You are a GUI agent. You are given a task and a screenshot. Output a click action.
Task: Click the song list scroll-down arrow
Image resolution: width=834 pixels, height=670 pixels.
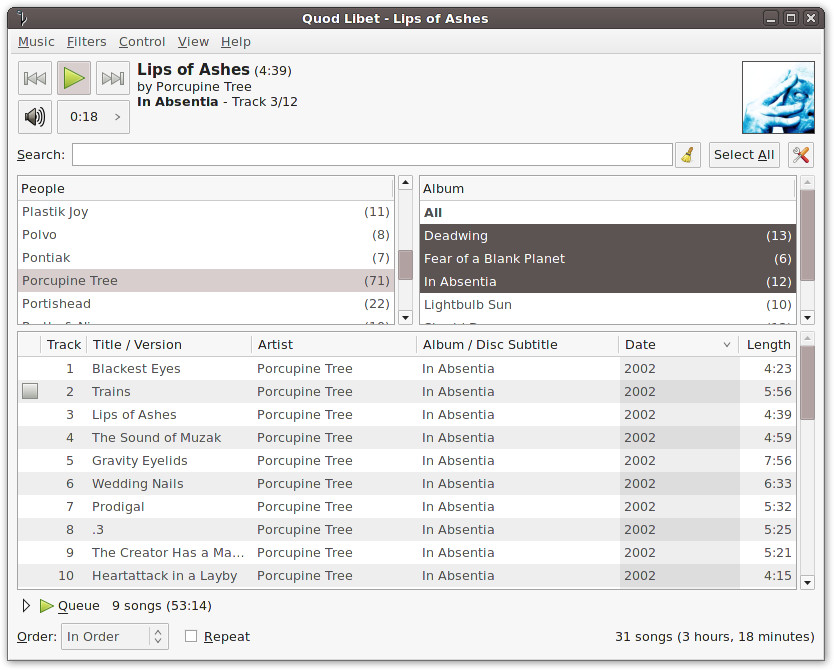tap(807, 582)
